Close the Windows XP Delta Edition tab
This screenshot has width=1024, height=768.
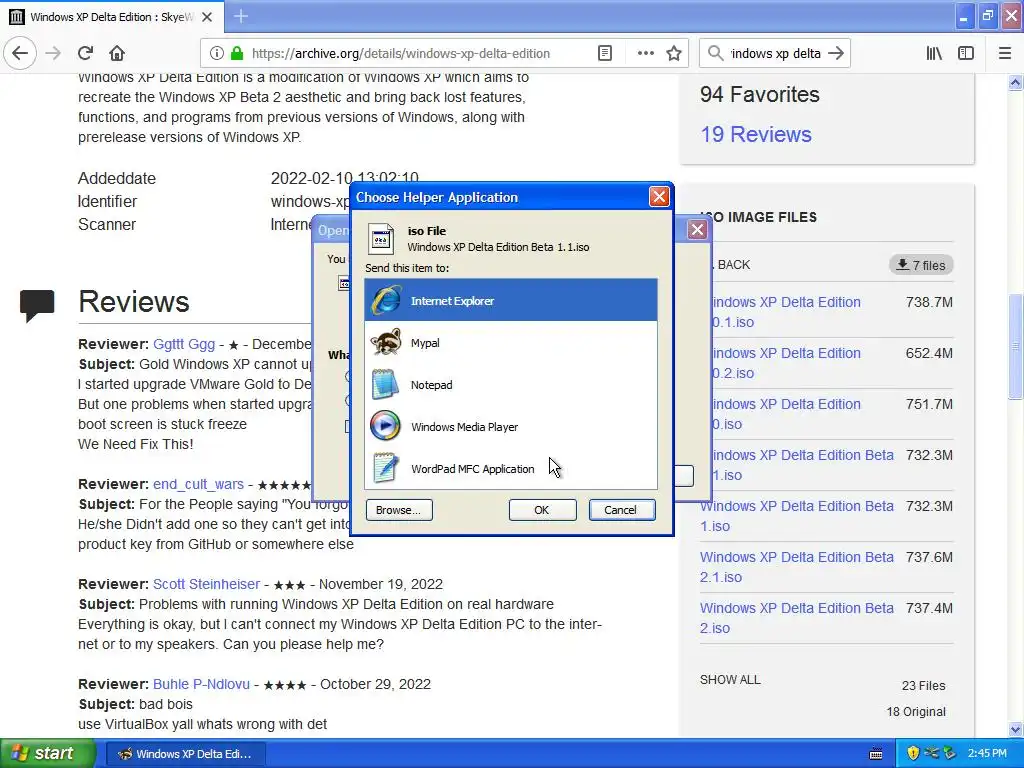coord(207,17)
